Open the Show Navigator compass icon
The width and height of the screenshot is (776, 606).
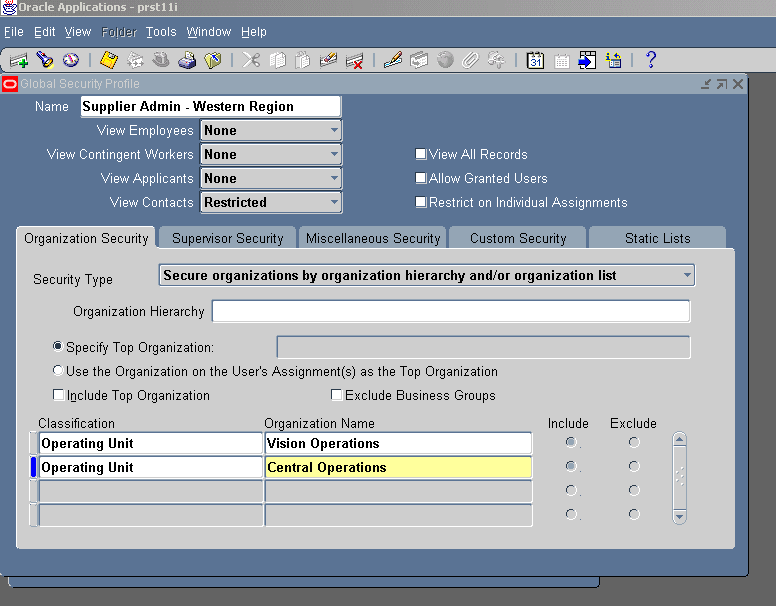coord(71,60)
